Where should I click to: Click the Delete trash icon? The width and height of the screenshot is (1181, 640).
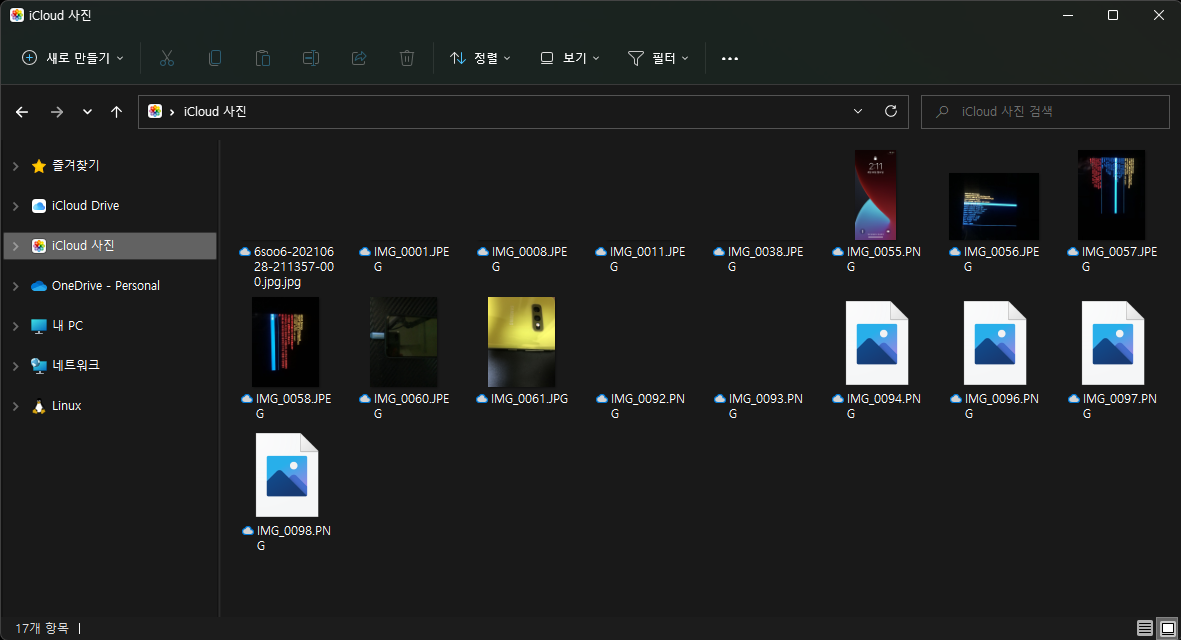click(407, 58)
